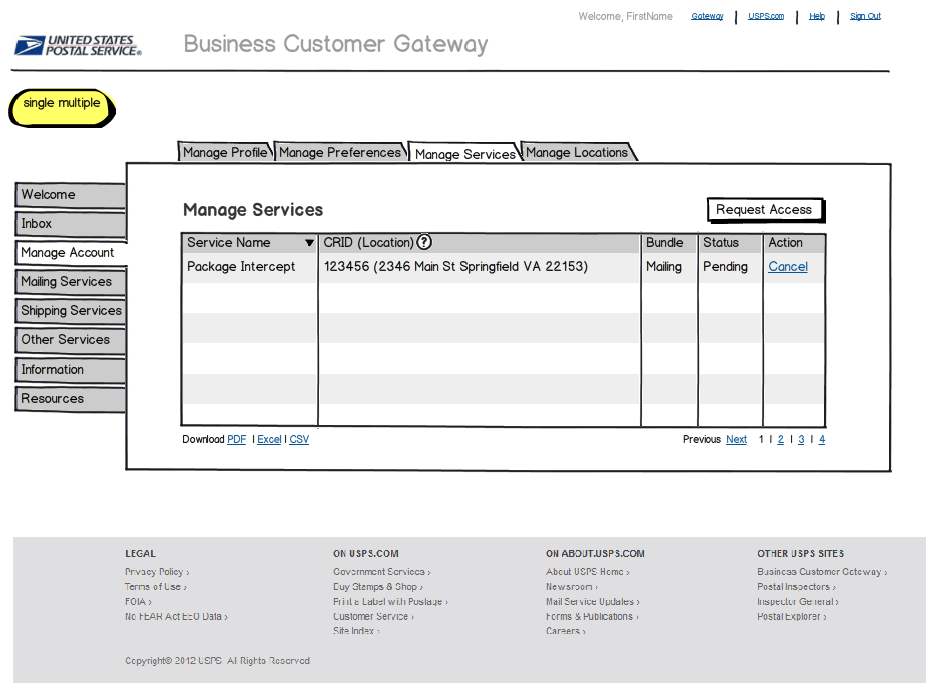Image resolution: width=934 pixels, height=691 pixels.
Task: Jump to results page 3
Action: coord(801,440)
